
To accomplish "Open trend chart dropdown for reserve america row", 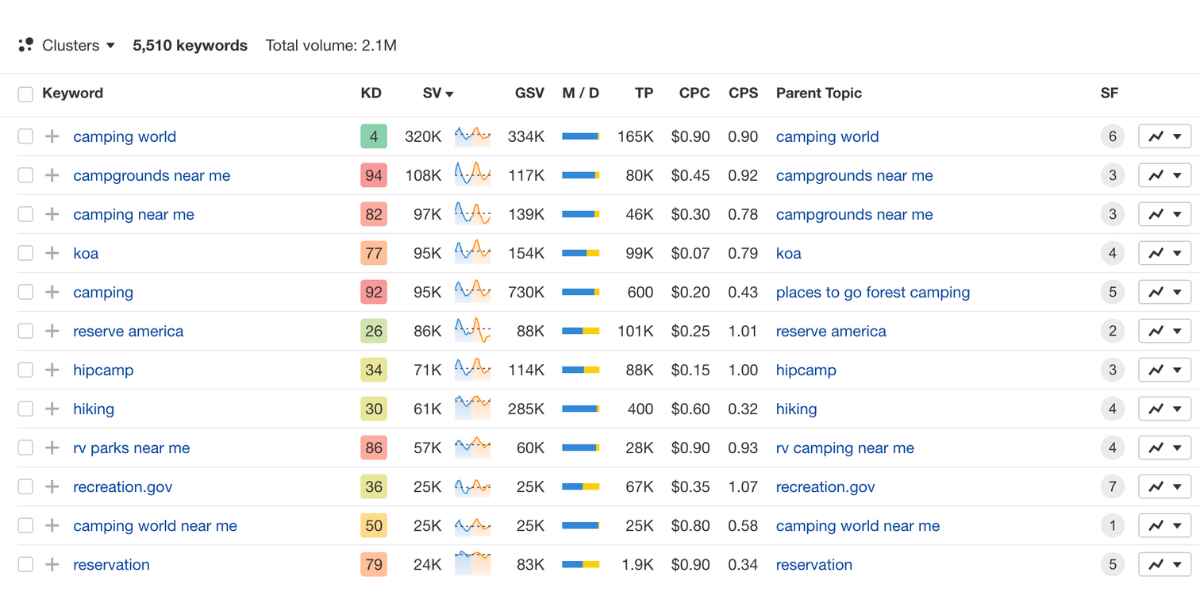I will point(1165,332).
